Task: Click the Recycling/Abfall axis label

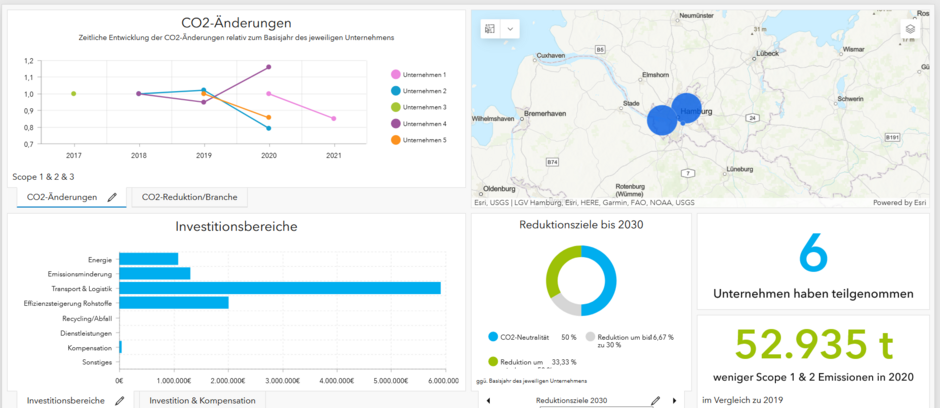Action: pyautogui.click(x=87, y=318)
